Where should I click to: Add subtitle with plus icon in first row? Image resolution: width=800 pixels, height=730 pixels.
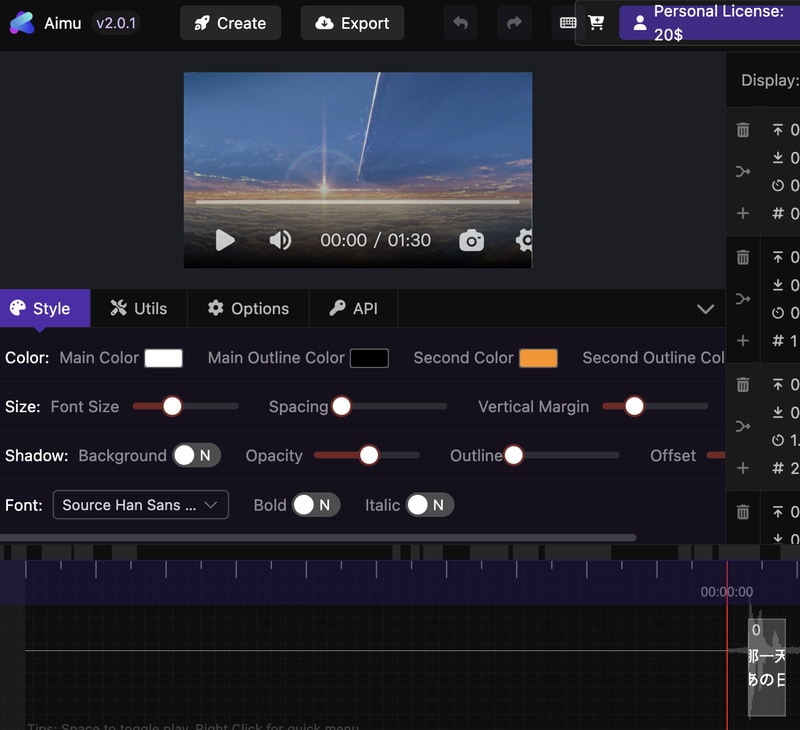[743, 213]
